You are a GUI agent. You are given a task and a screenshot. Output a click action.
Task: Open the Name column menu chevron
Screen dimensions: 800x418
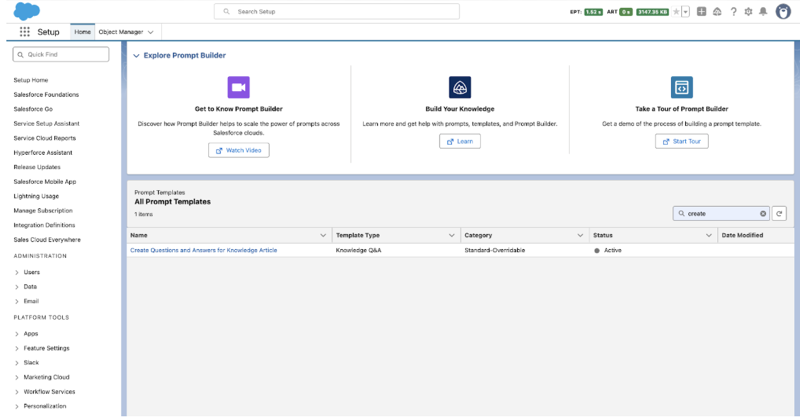pos(323,235)
